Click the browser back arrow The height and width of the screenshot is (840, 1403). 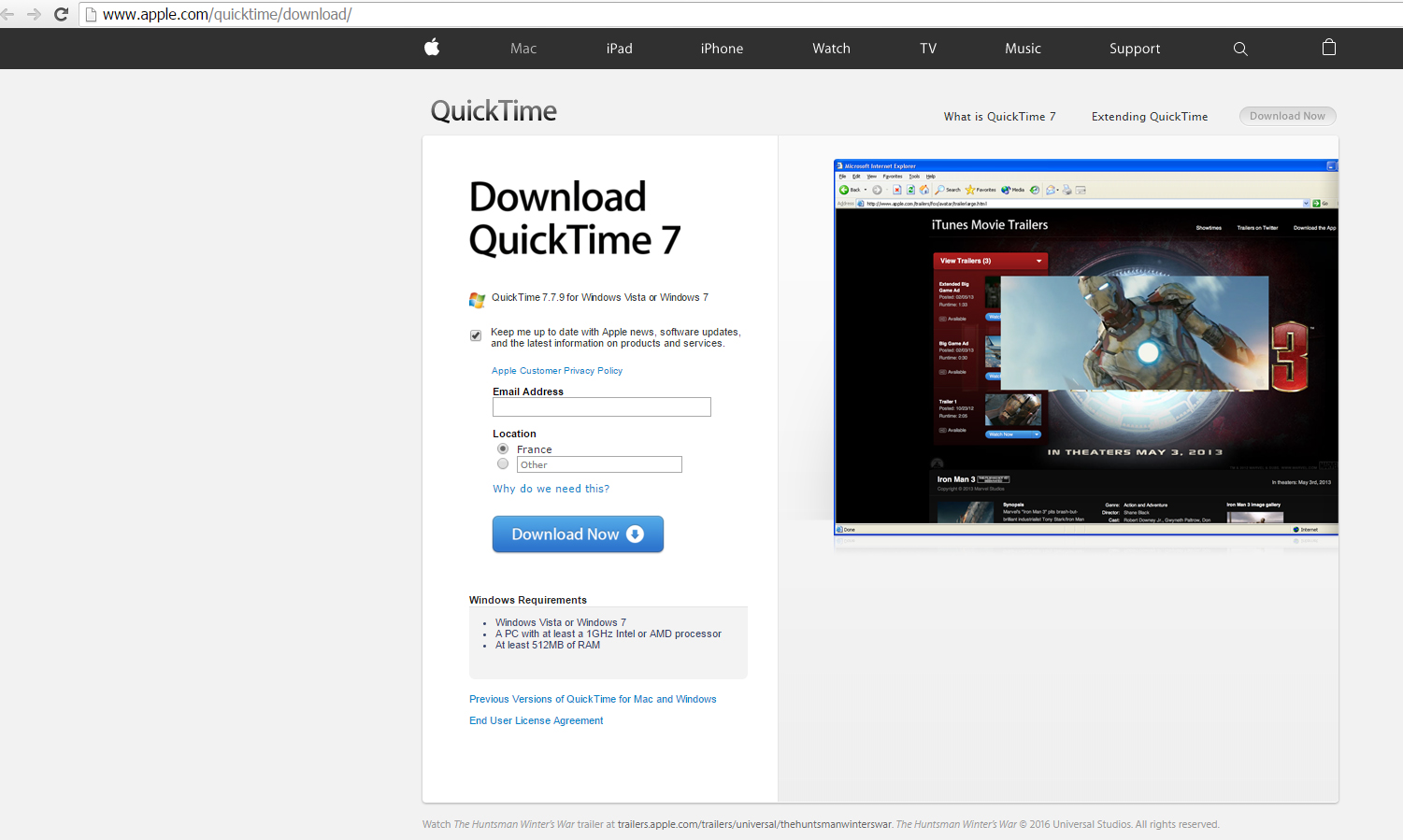pyautogui.click(x=8, y=14)
